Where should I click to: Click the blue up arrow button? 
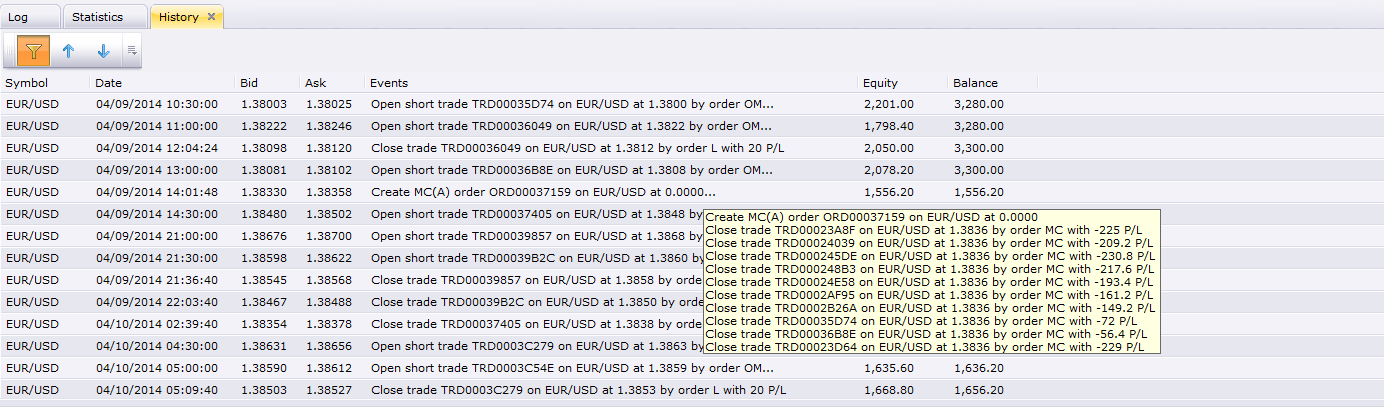click(x=68, y=51)
